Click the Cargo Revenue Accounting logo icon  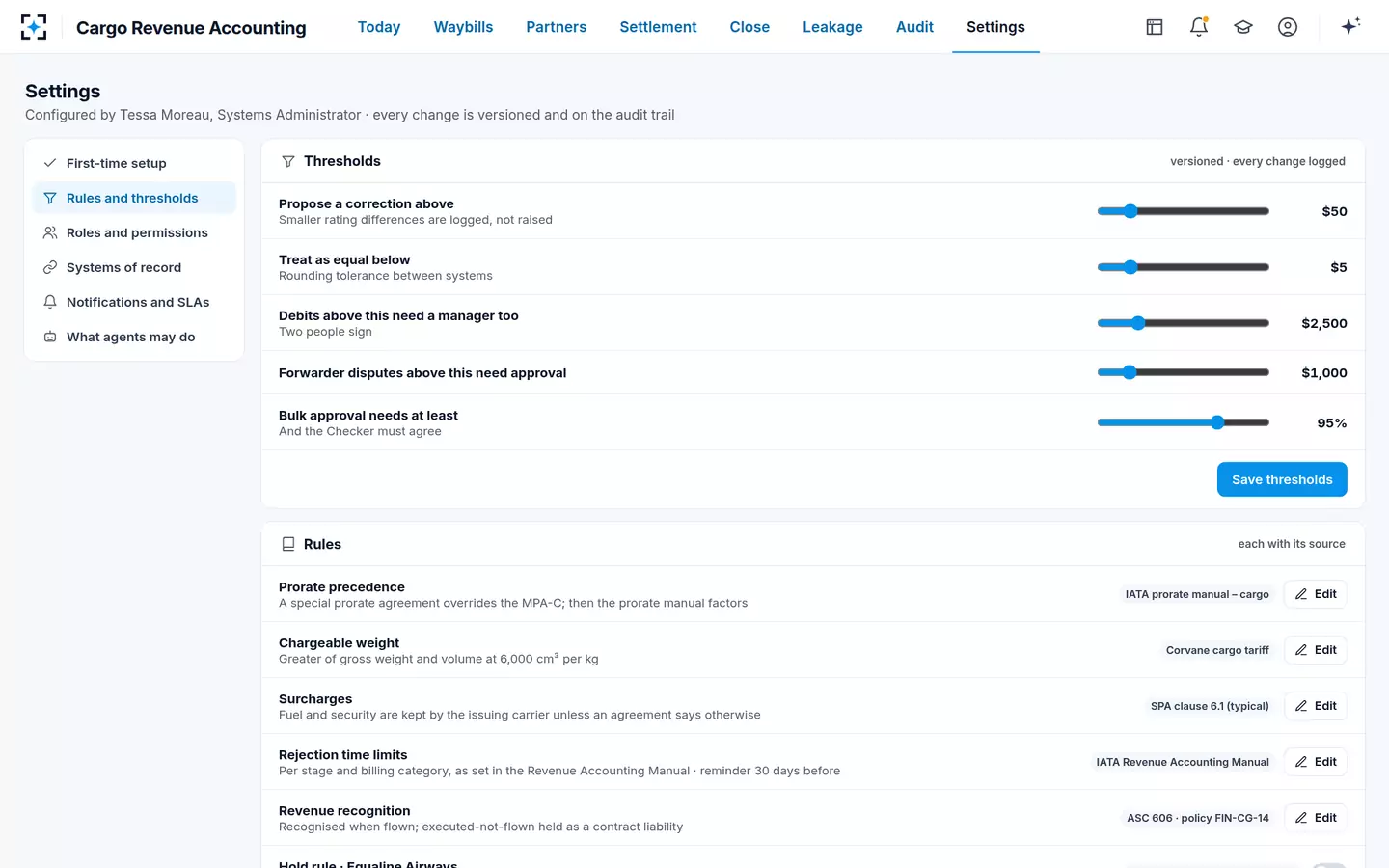tap(34, 27)
